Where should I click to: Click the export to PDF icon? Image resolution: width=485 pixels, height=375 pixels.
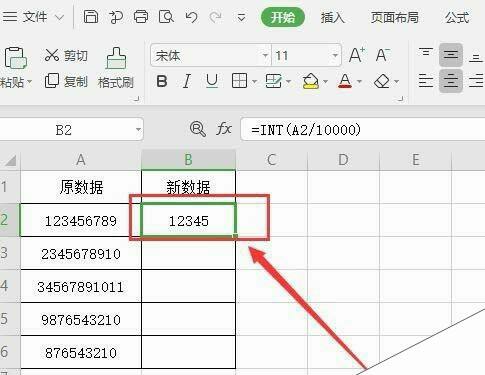(x=116, y=17)
